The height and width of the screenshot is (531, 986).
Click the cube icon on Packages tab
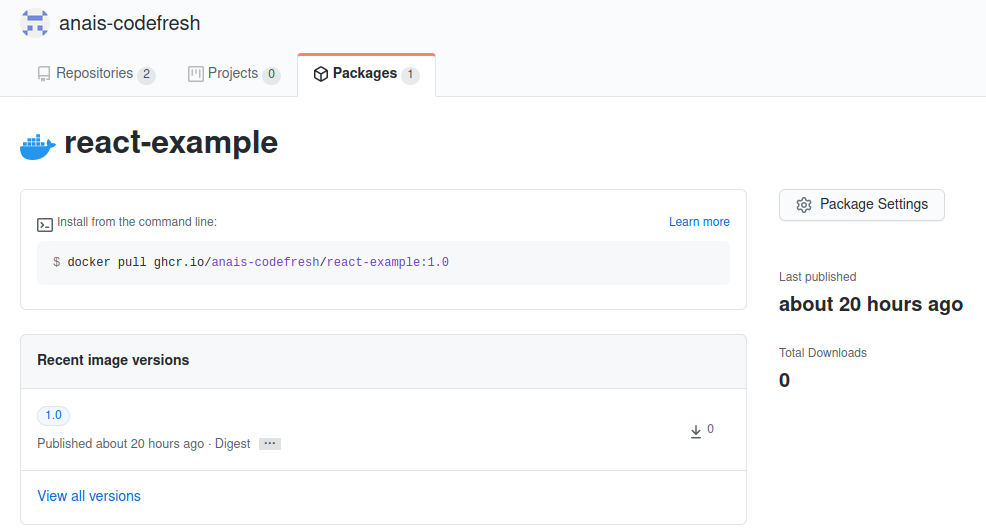[x=321, y=74]
